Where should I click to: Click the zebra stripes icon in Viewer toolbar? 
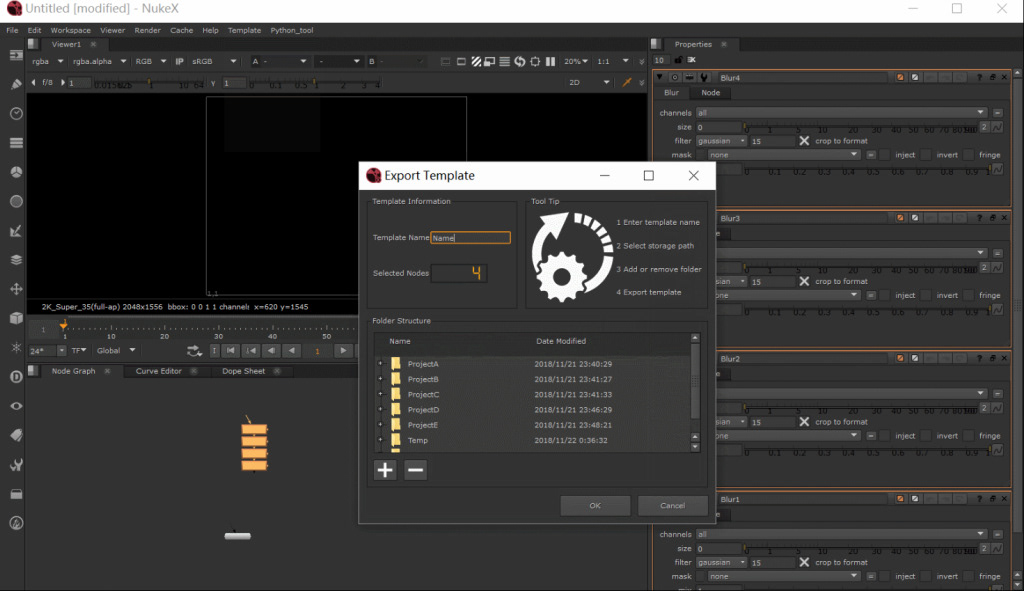point(476,61)
